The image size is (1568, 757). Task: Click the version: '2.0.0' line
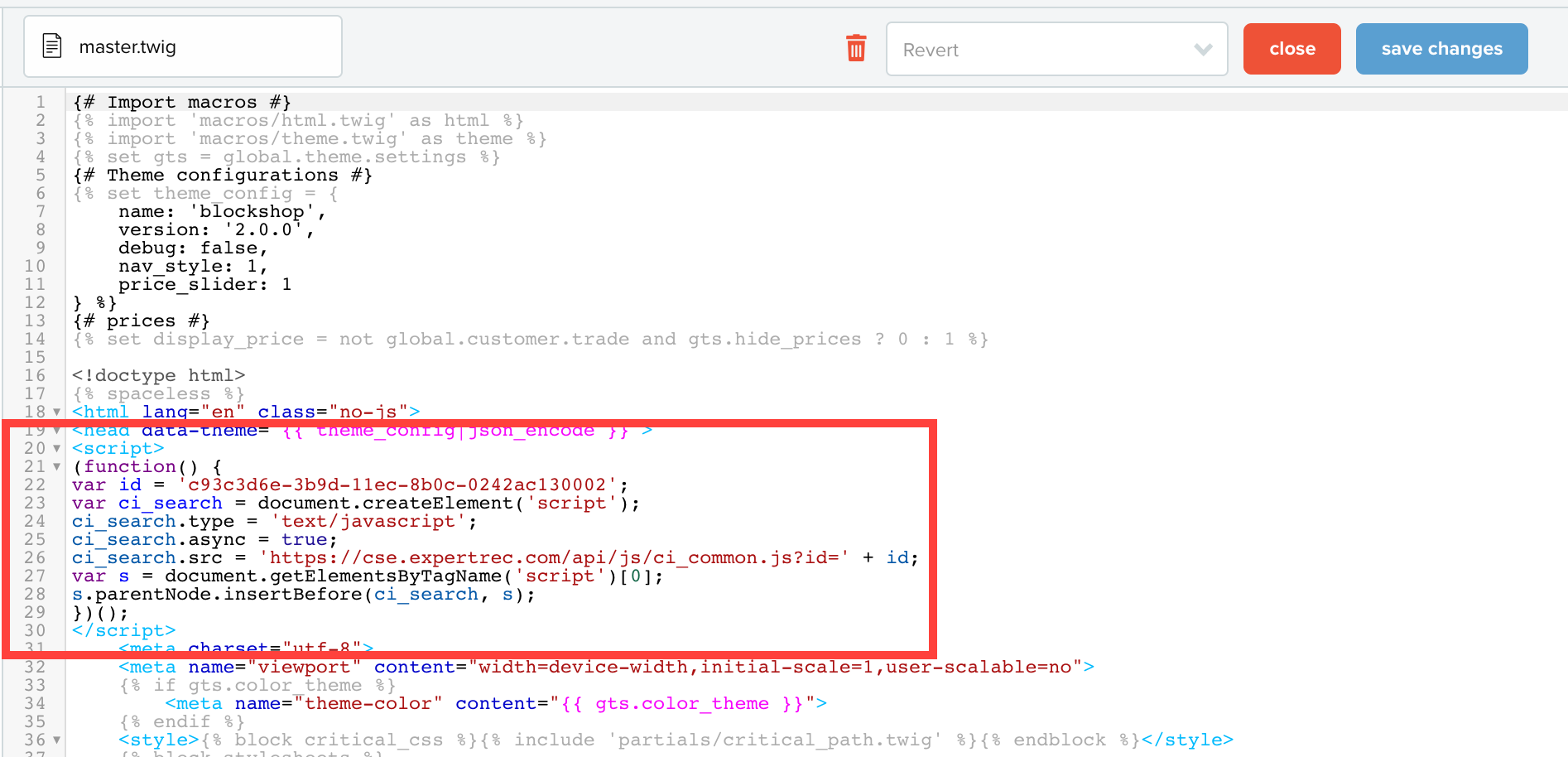[x=217, y=229]
